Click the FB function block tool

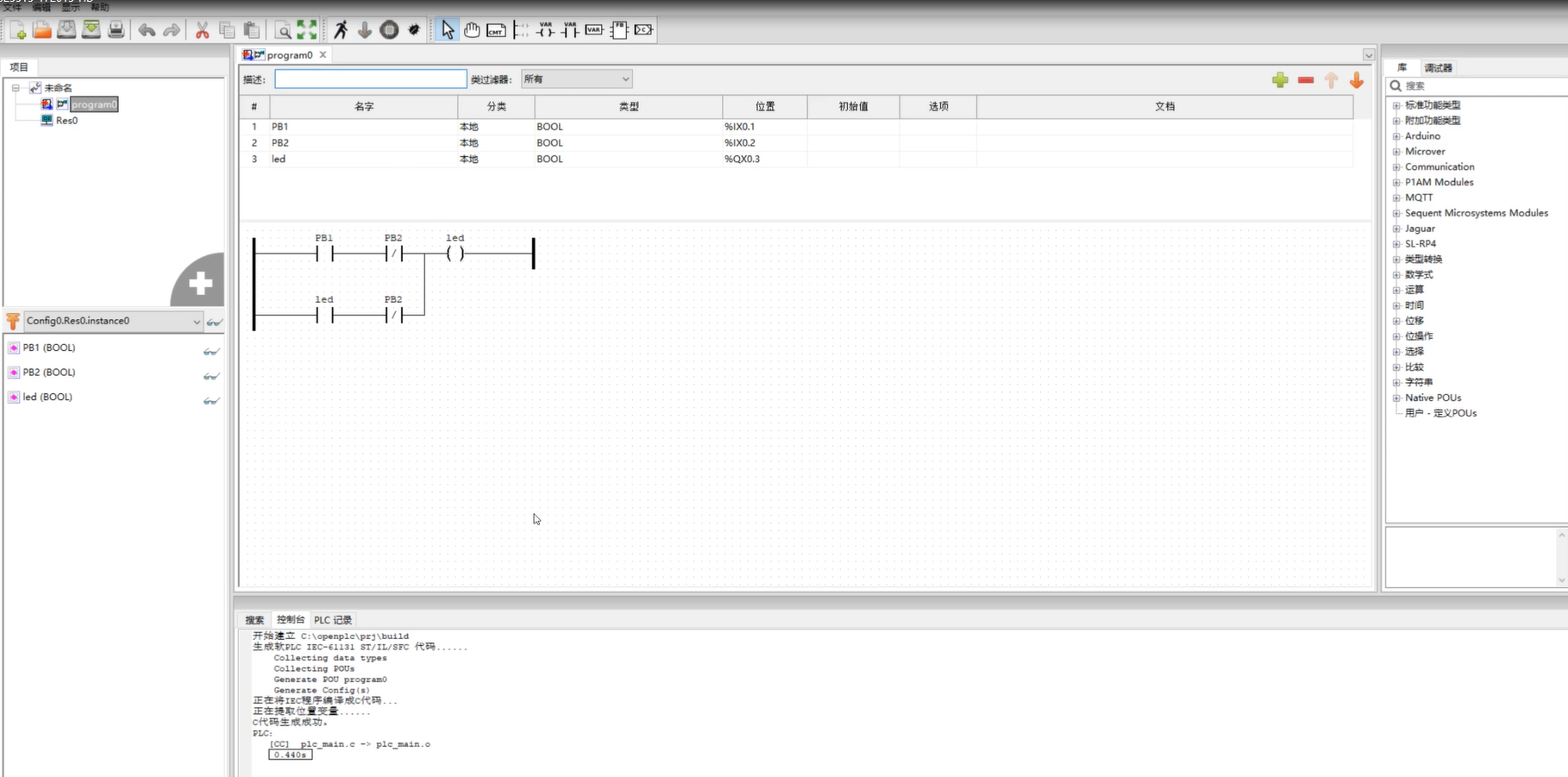[618, 30]
